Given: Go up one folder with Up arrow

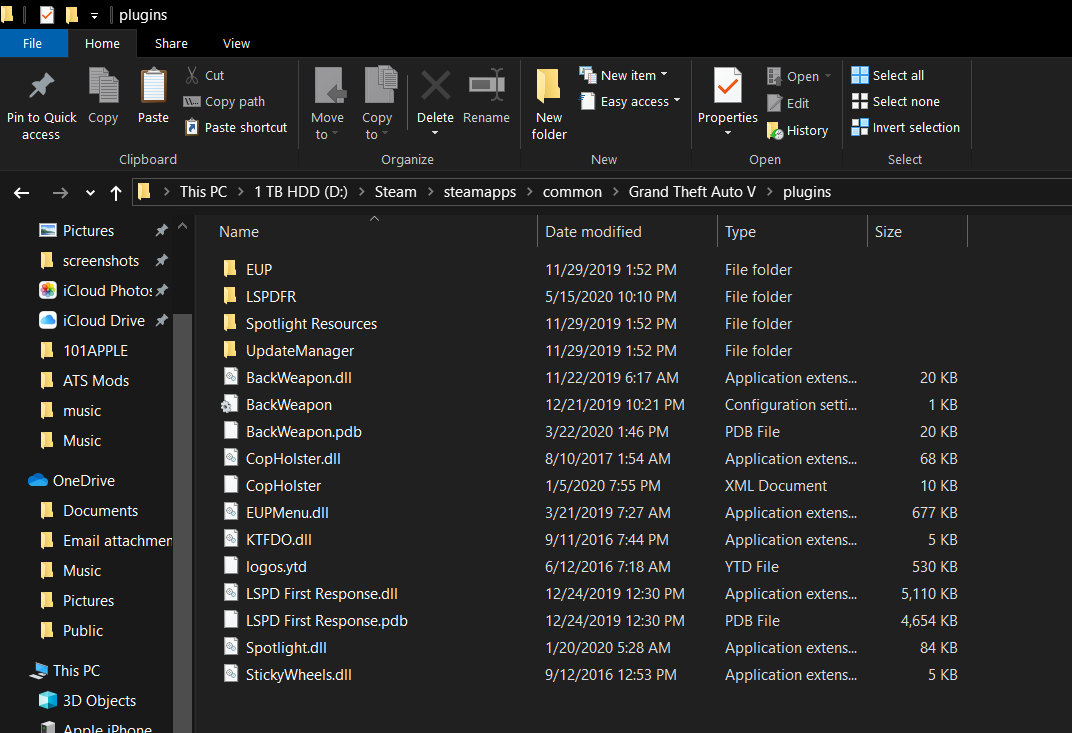Looking at the screenshot, I should [116, 193].
